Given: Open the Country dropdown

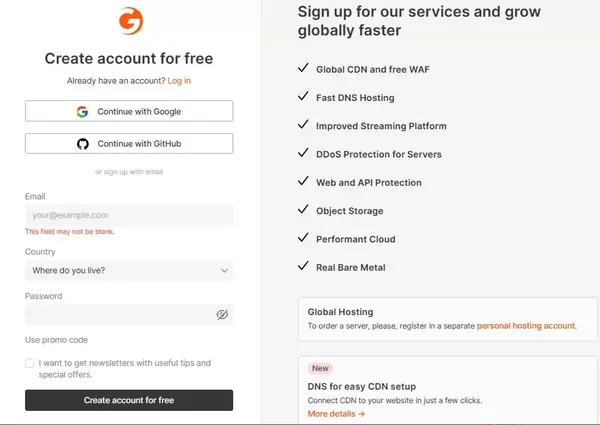Looking at the screenshot, I should point(128,270).
